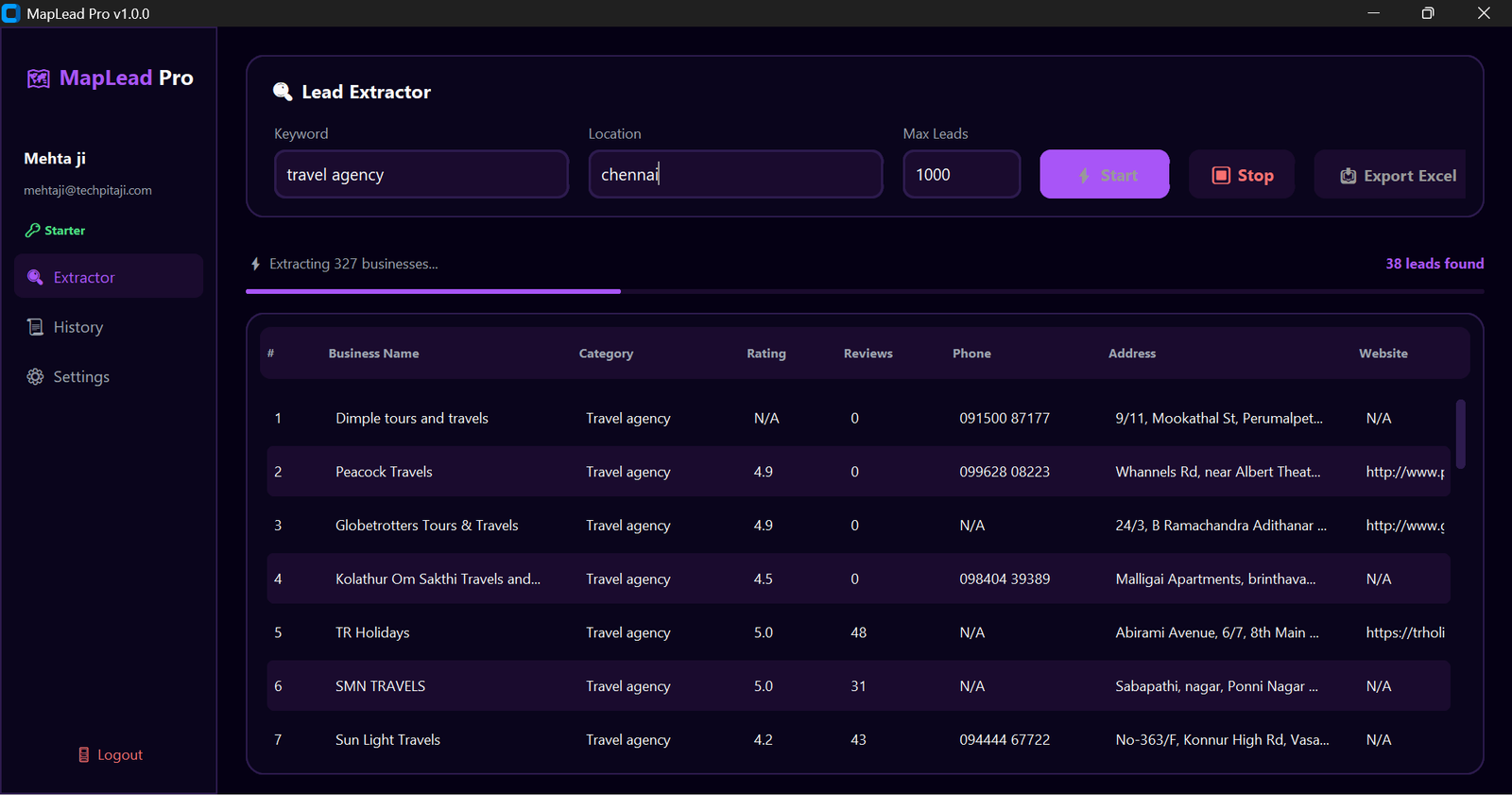The width and height of the screenshot is (1512, 795).
Task: Select the SMN TRAVELS business name
Action: (x=380, y=686)
